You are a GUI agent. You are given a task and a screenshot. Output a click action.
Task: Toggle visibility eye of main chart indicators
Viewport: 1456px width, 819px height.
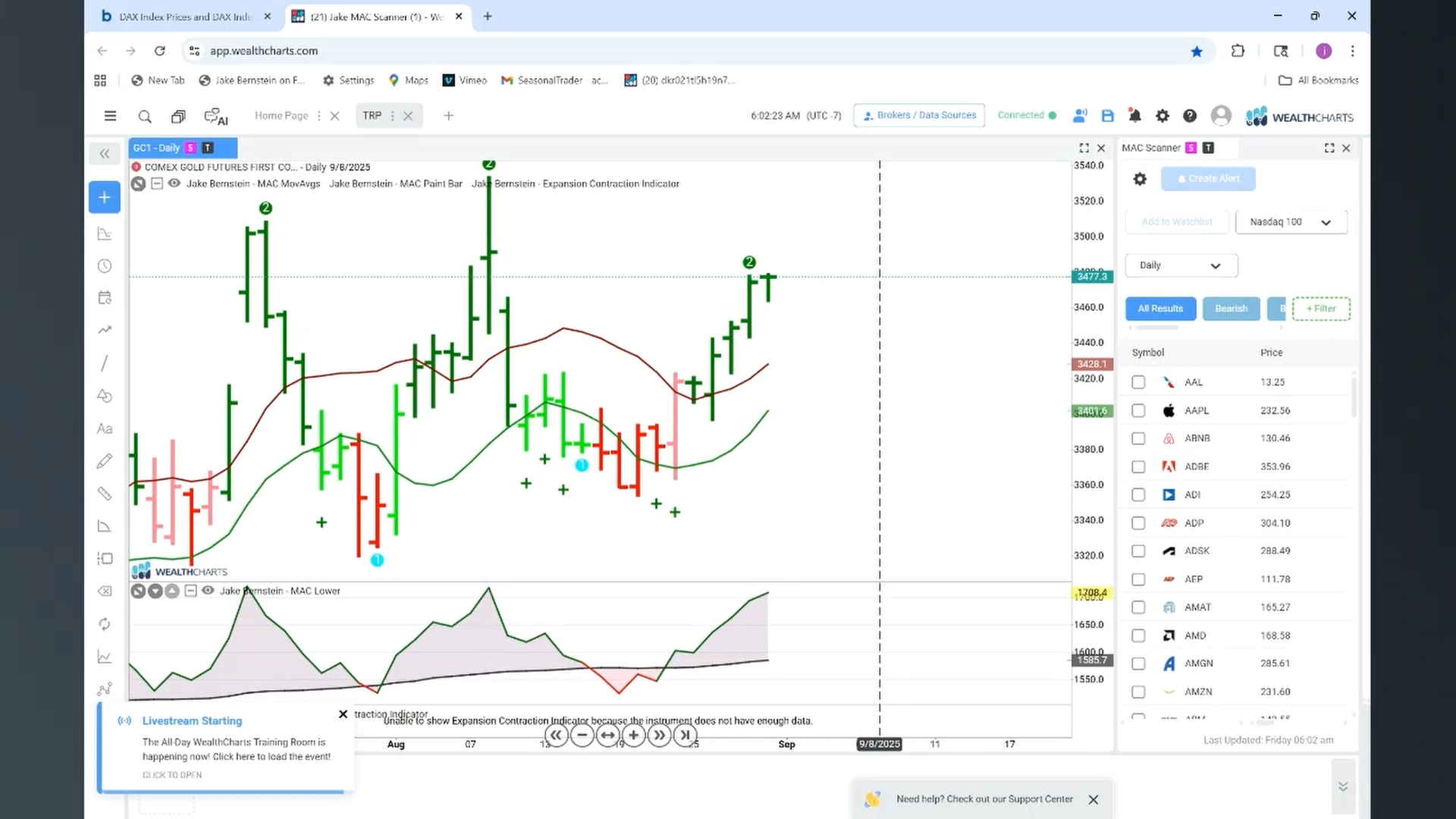pos(174,184)
